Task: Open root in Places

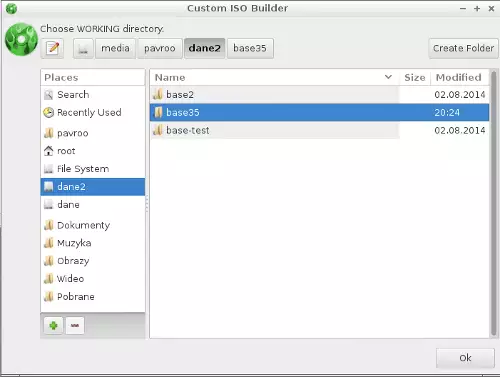Action: click(x=93, y=151)
